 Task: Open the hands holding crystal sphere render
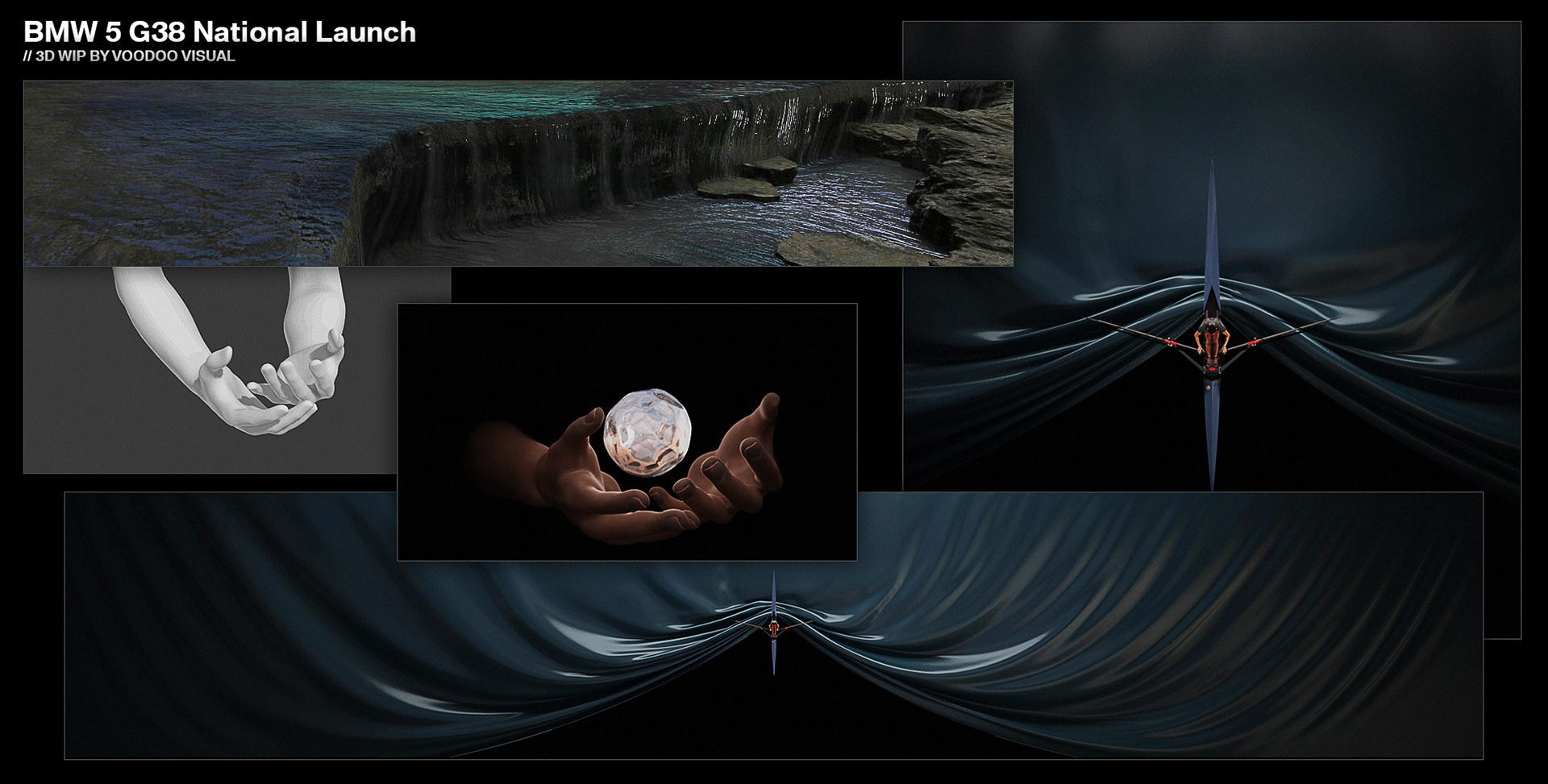[x=627, y=432]
